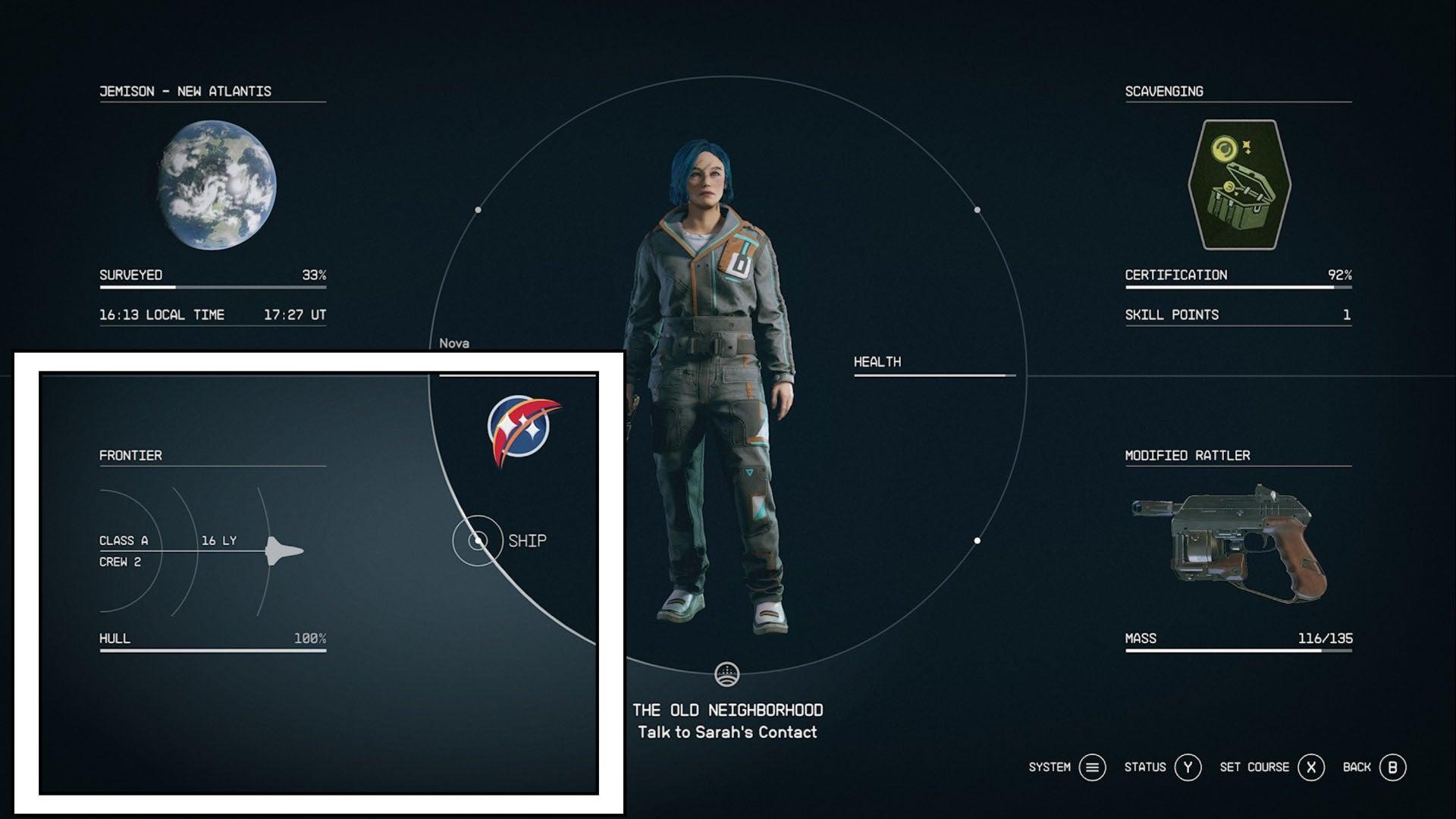Select The Old Neighborhood quest tab
The image size is (1456, 819).
point(728,709)
